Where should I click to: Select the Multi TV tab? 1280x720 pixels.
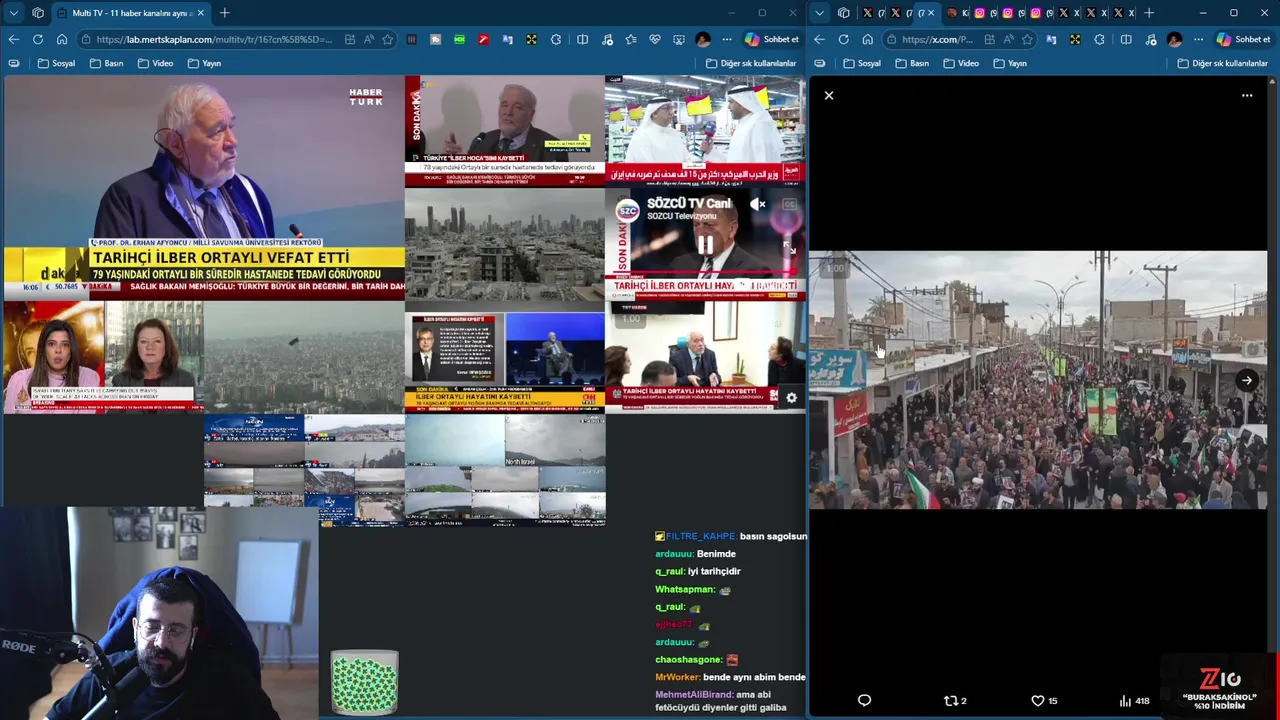[130, 13]
